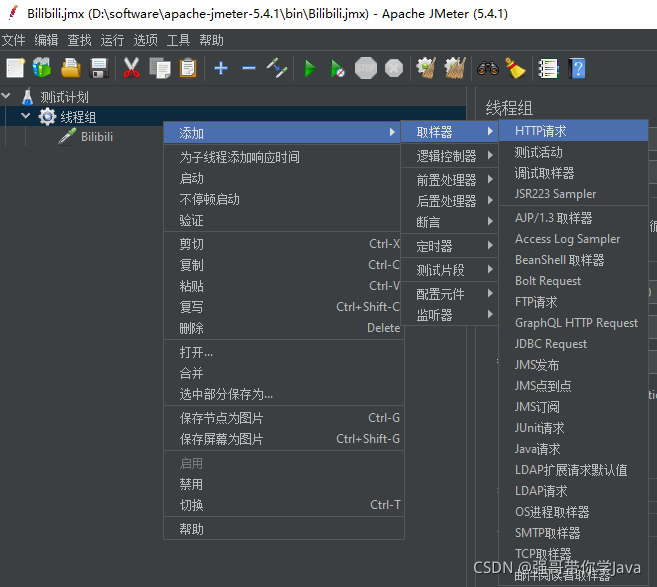
Task: Expand the 前置处理器 submenu
Action: pyautogui.click(x=450, y=180)
